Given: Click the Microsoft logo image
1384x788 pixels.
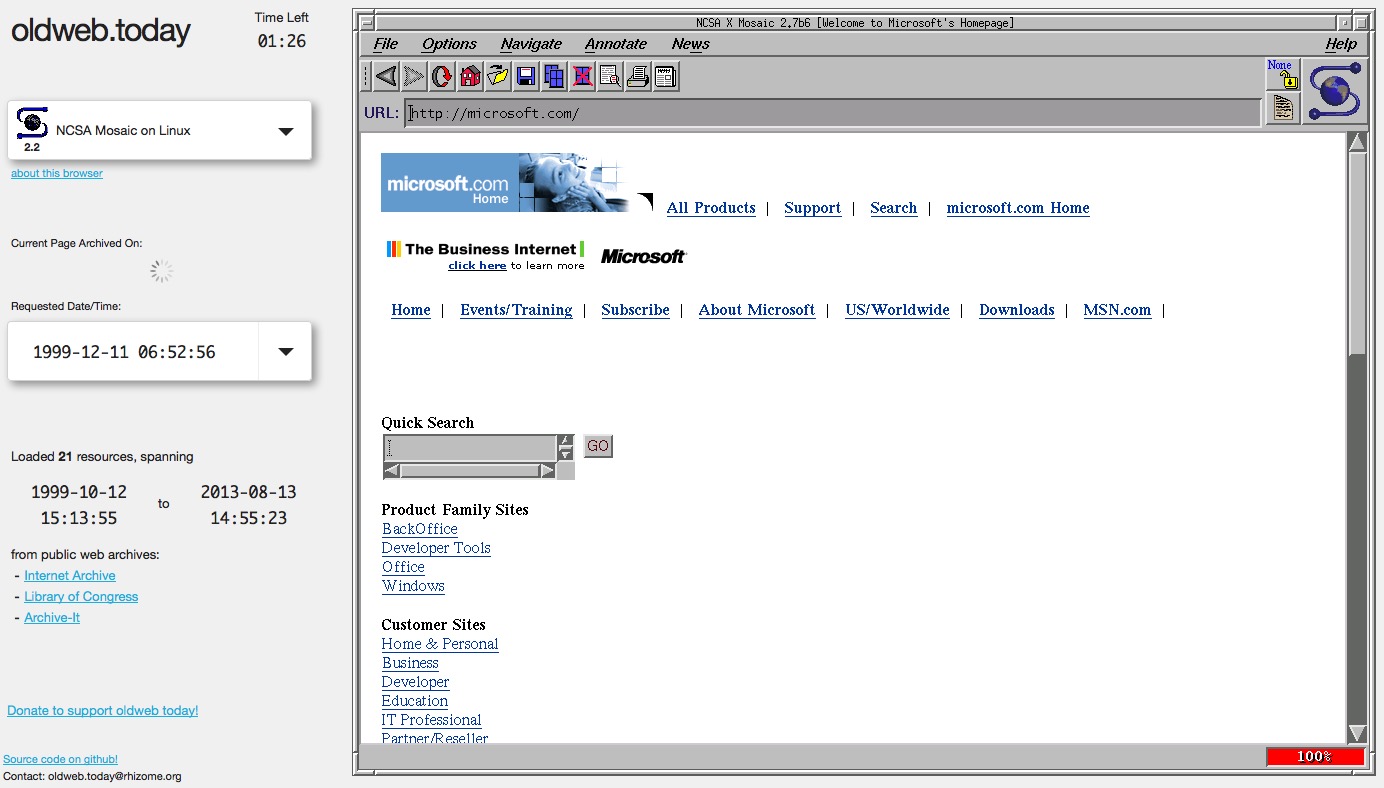Looking at the screenshot, I should click(644, 257).
